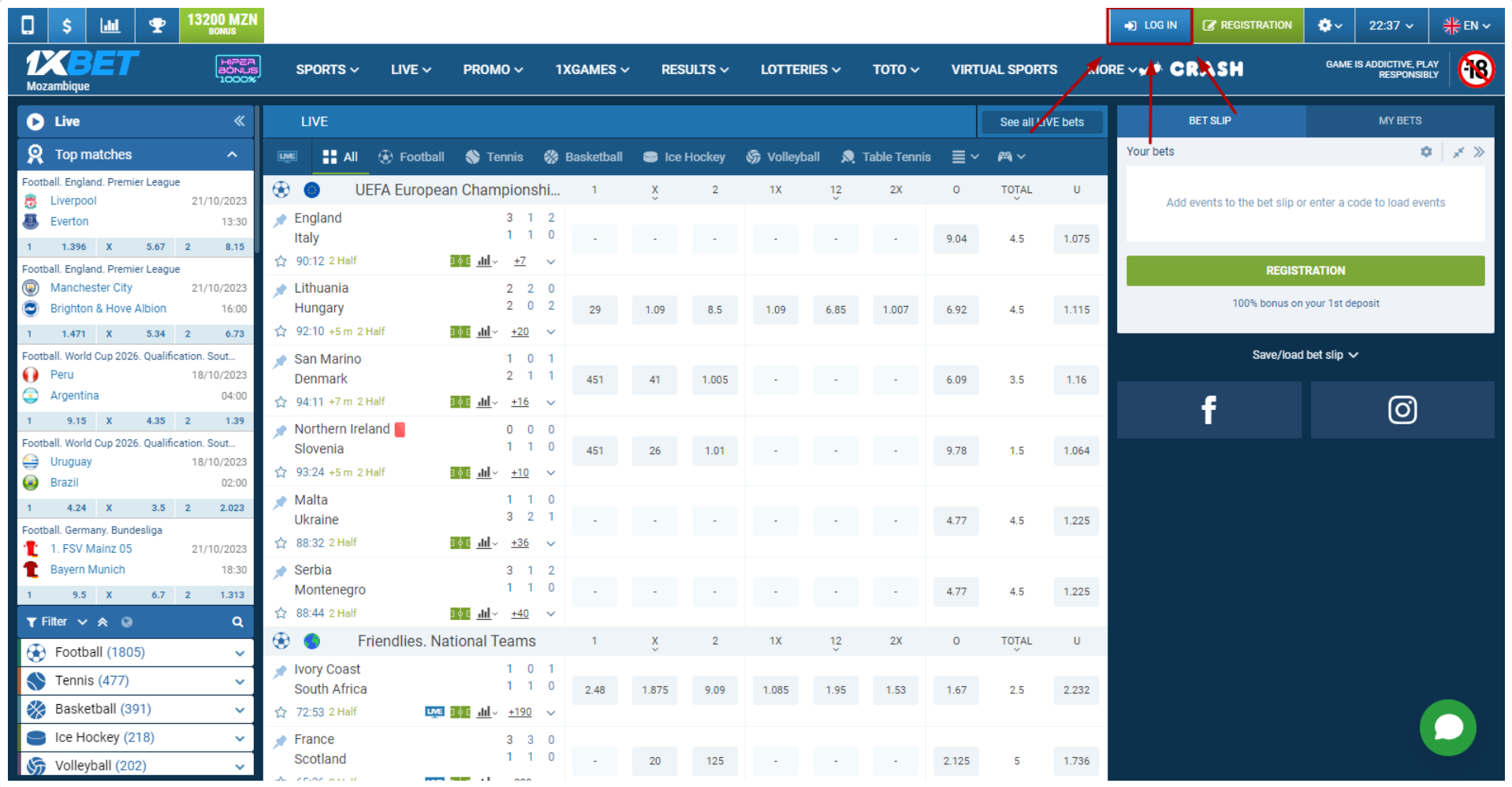The height and width of the screenshot is (787, 1512).
Task: Switch to the MY BETS tab
Action: pyautogui.click(x=1400, y=121)
